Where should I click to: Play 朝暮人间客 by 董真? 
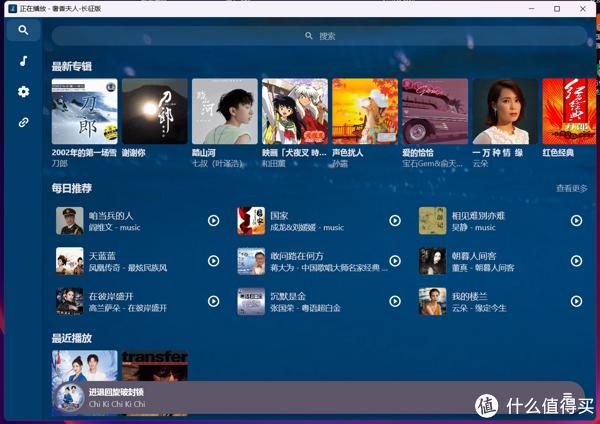click(575, 261)
